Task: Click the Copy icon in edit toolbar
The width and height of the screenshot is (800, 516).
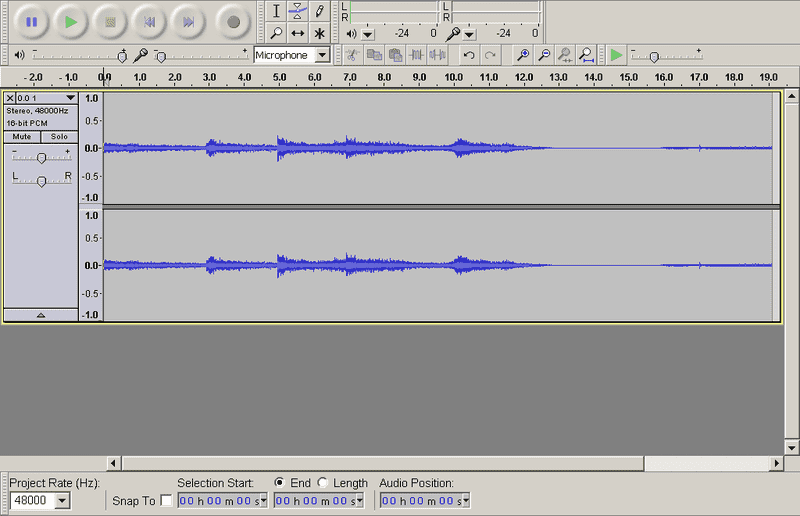Action: click(374, 55)
